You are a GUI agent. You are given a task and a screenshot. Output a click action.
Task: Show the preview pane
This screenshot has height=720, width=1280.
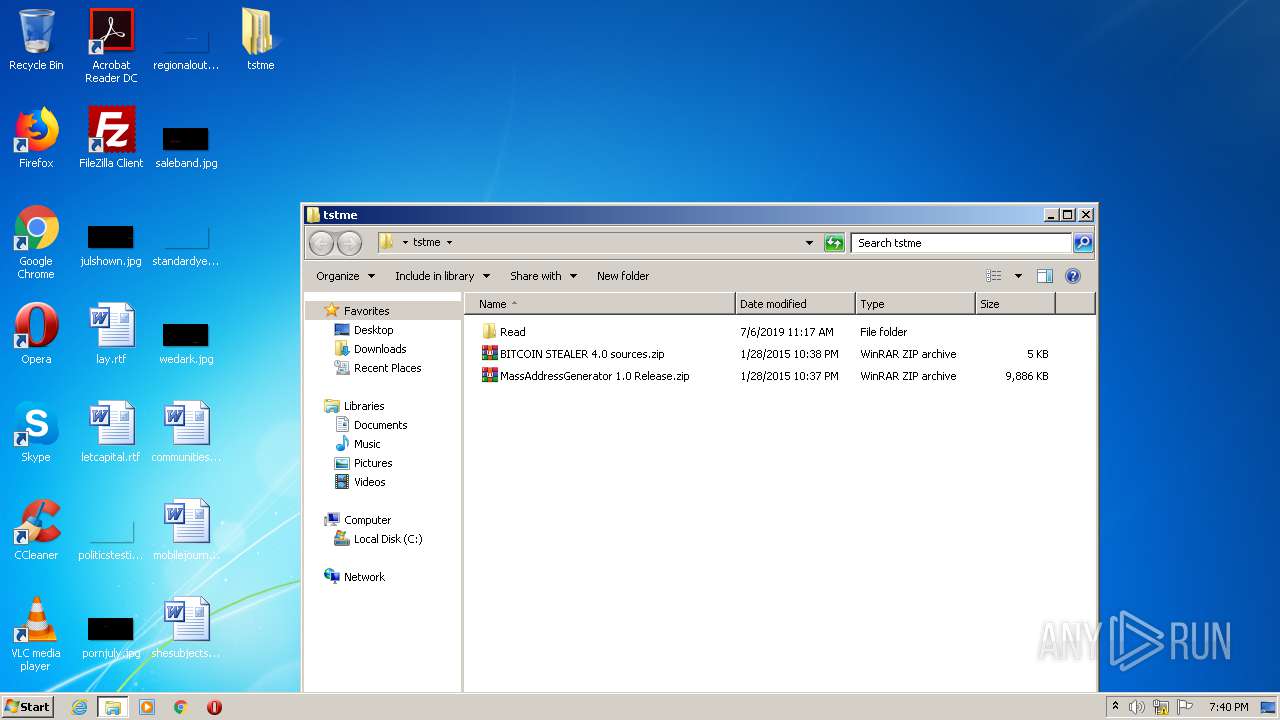1045,276
